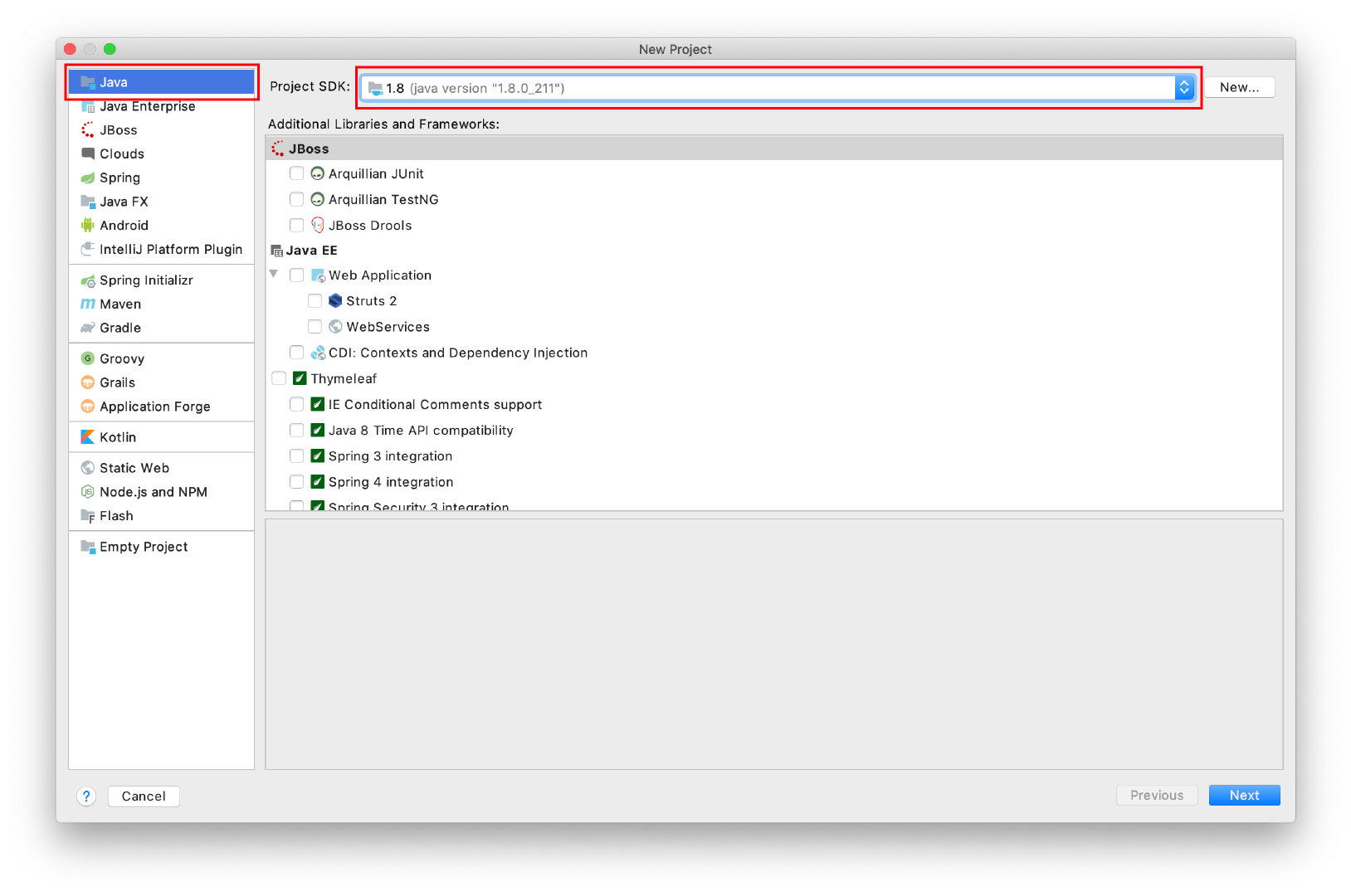Image resolution: width=1351 pixels, height=896 pixels.
Task: Select the JBoss project category in sidebar
Action: (x=162, y=130)
